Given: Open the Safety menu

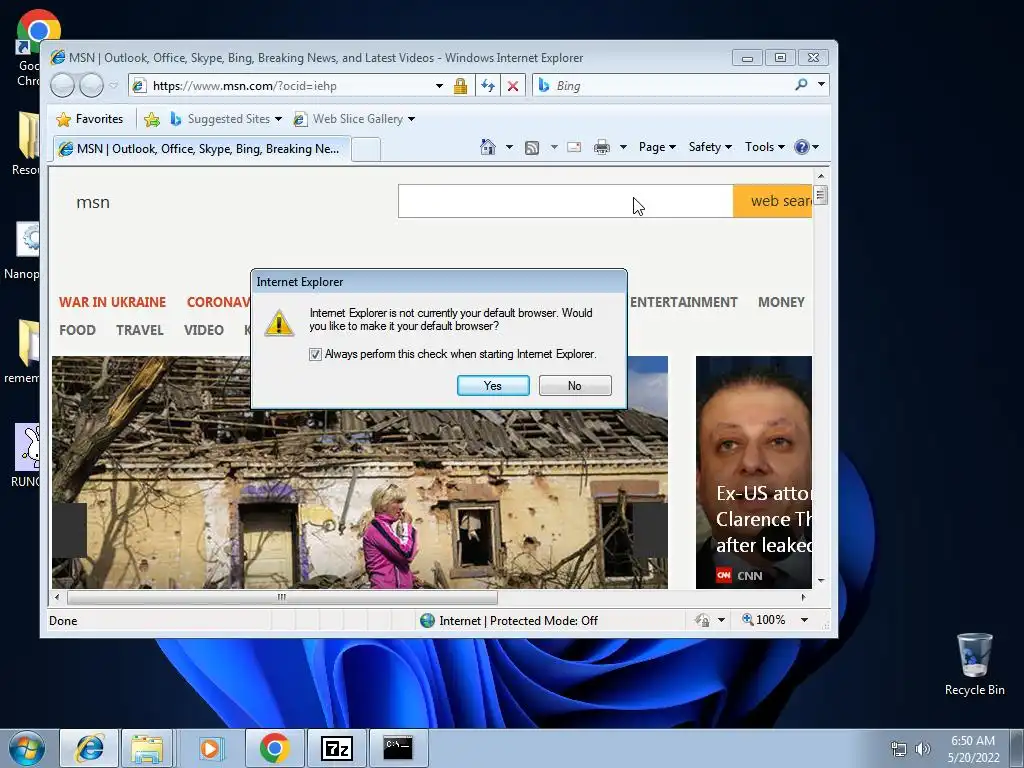Looking at the screenshot, I should [710, 147].
